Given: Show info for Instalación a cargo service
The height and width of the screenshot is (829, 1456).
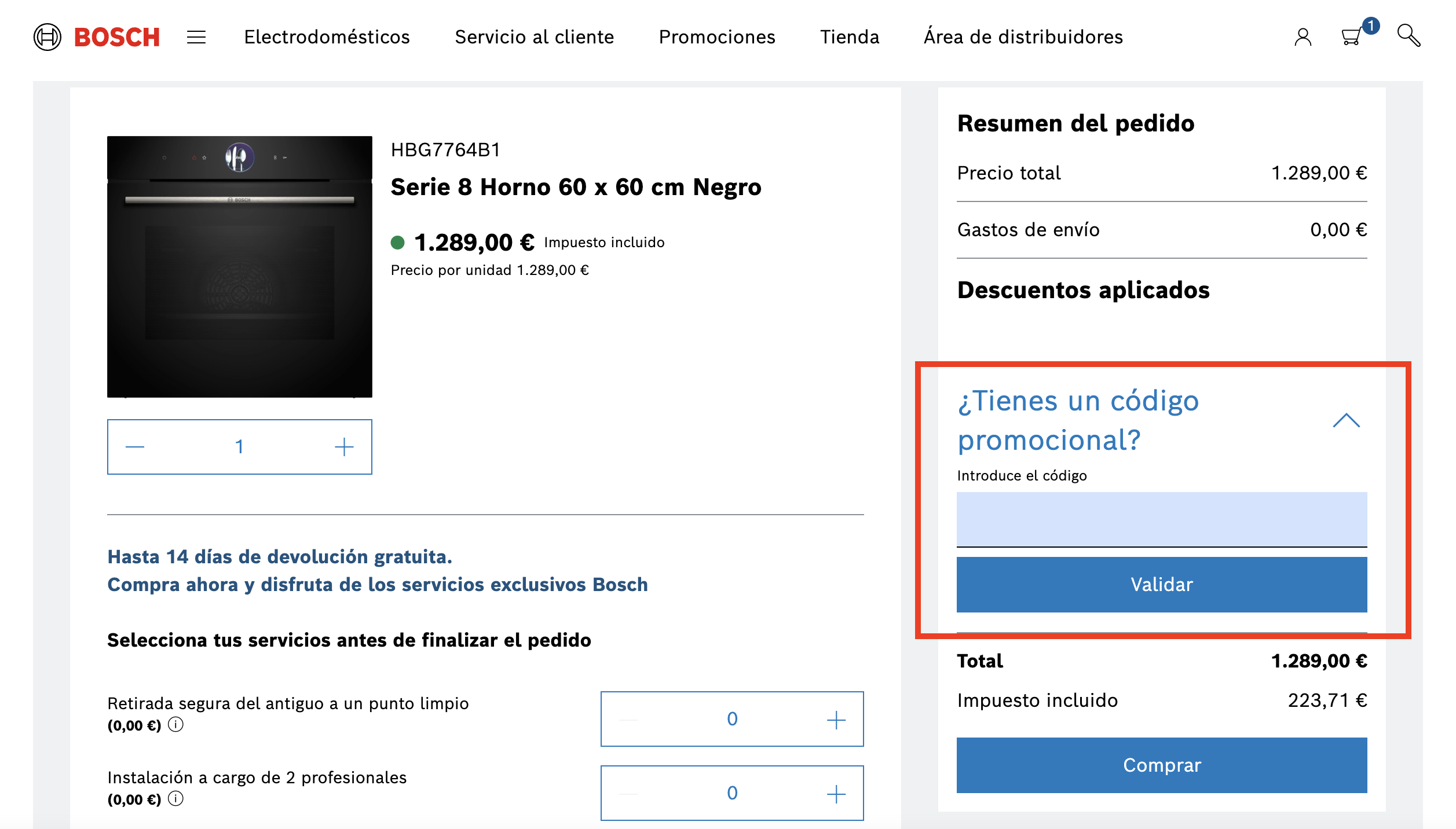Looking at the screenshot, I should point(175,799).
